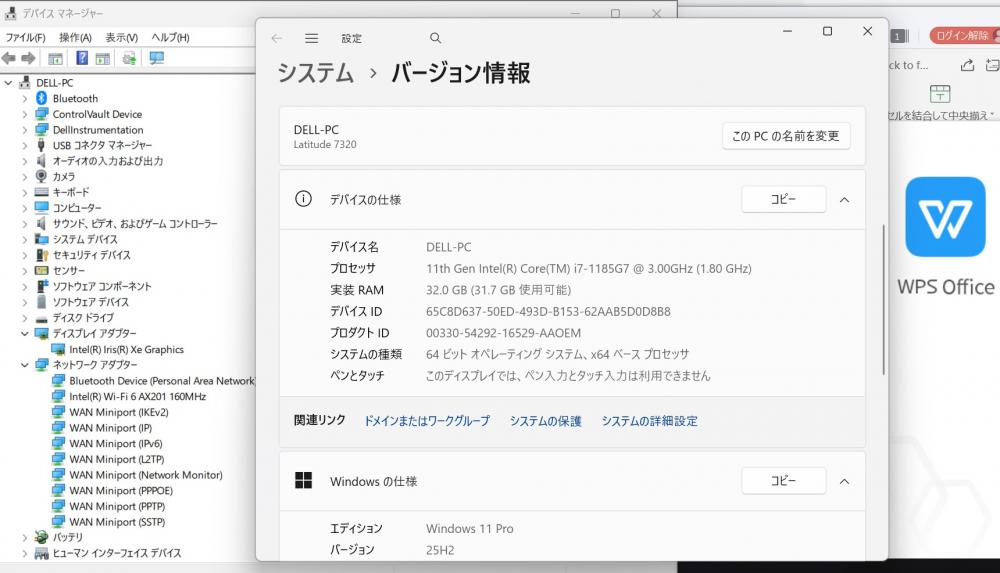Screen dimensions: 1000x573
Task: Collapse the ネットワーク アダプター tree node
Action: [25, 365]
